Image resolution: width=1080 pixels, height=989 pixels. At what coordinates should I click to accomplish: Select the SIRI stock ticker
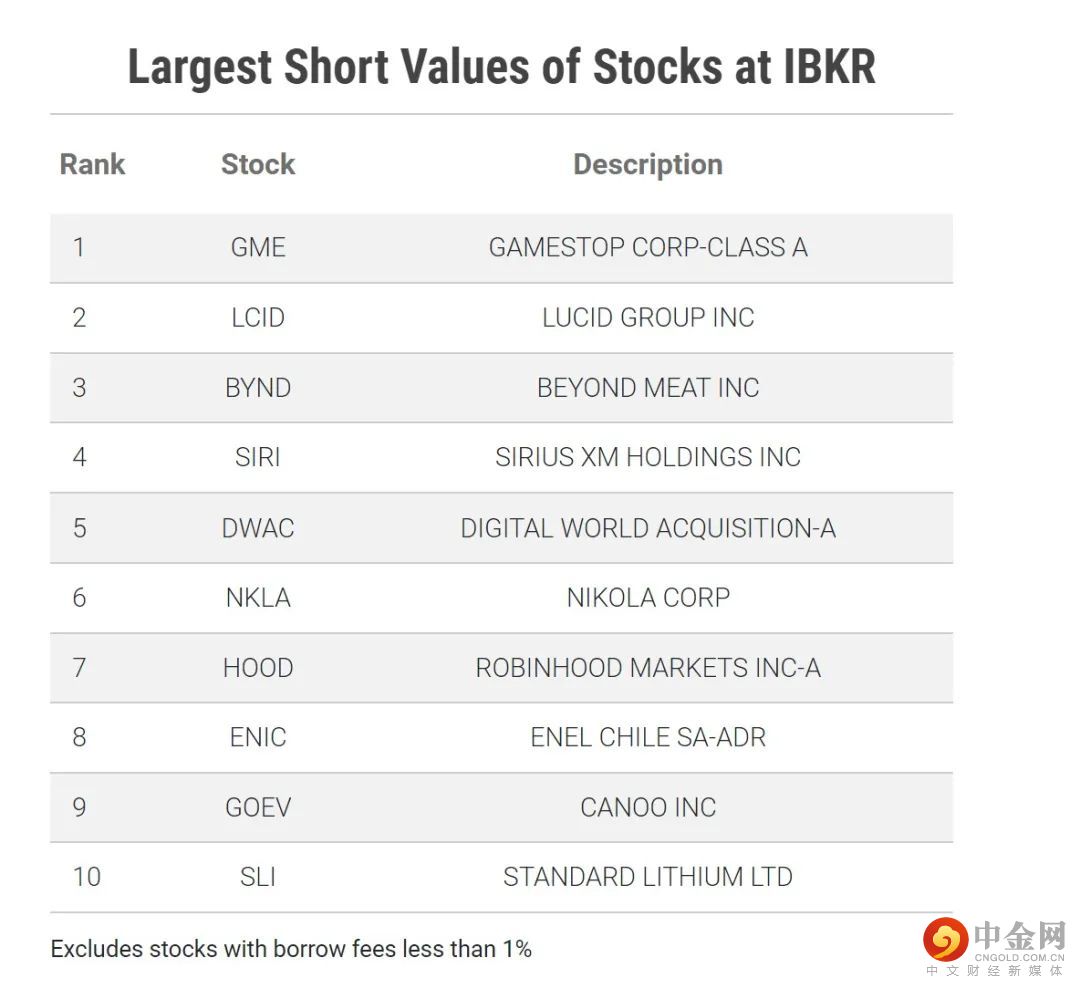coord(258,458)
